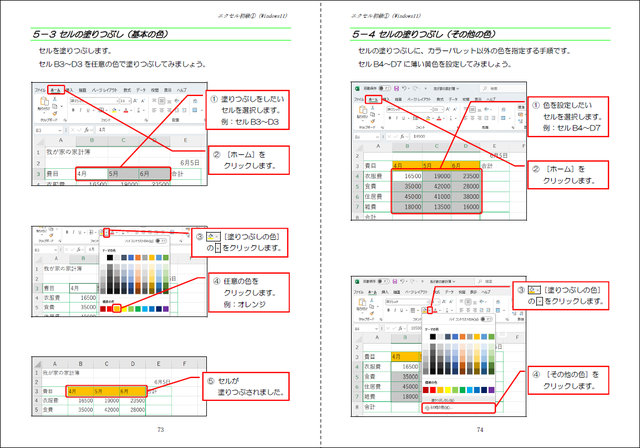This screenshot has height=448, width=640.
Task: Toggle high-contrast switch in 5-3 step ③ color palette
Action: [161, 241]
